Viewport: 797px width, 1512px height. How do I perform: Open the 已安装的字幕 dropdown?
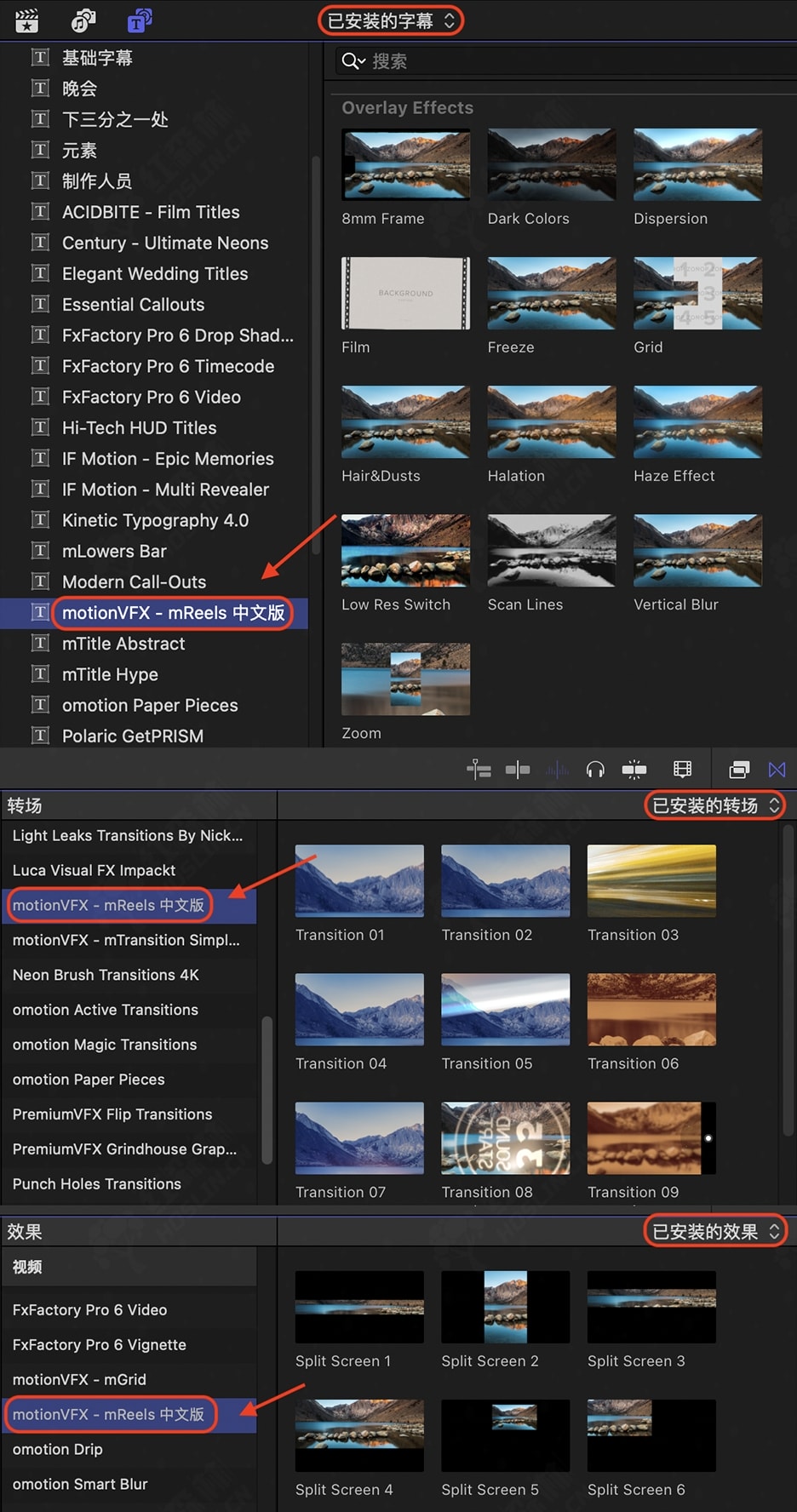391,20
